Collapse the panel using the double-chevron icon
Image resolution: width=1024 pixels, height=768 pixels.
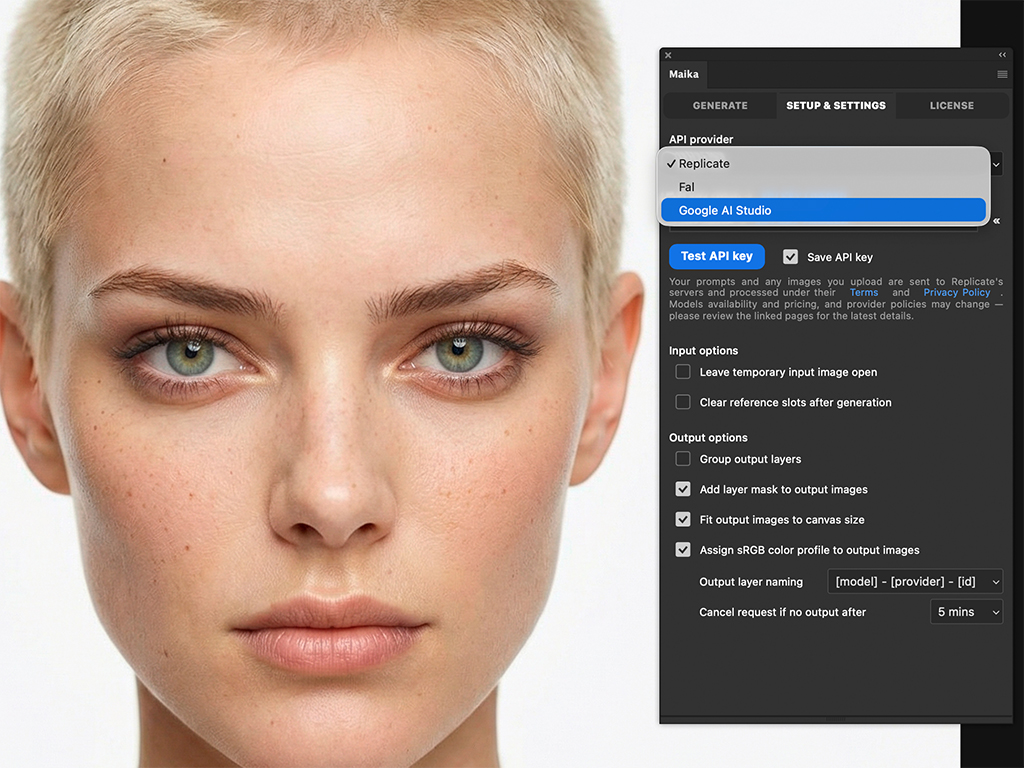pos(1002,55)
